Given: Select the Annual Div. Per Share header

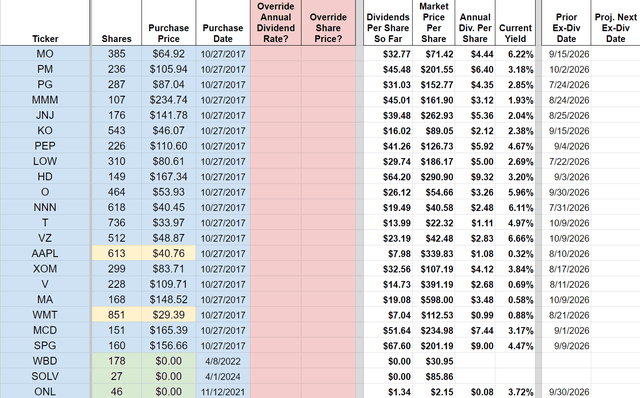Looking at the screenshot, I should [475, 23].
